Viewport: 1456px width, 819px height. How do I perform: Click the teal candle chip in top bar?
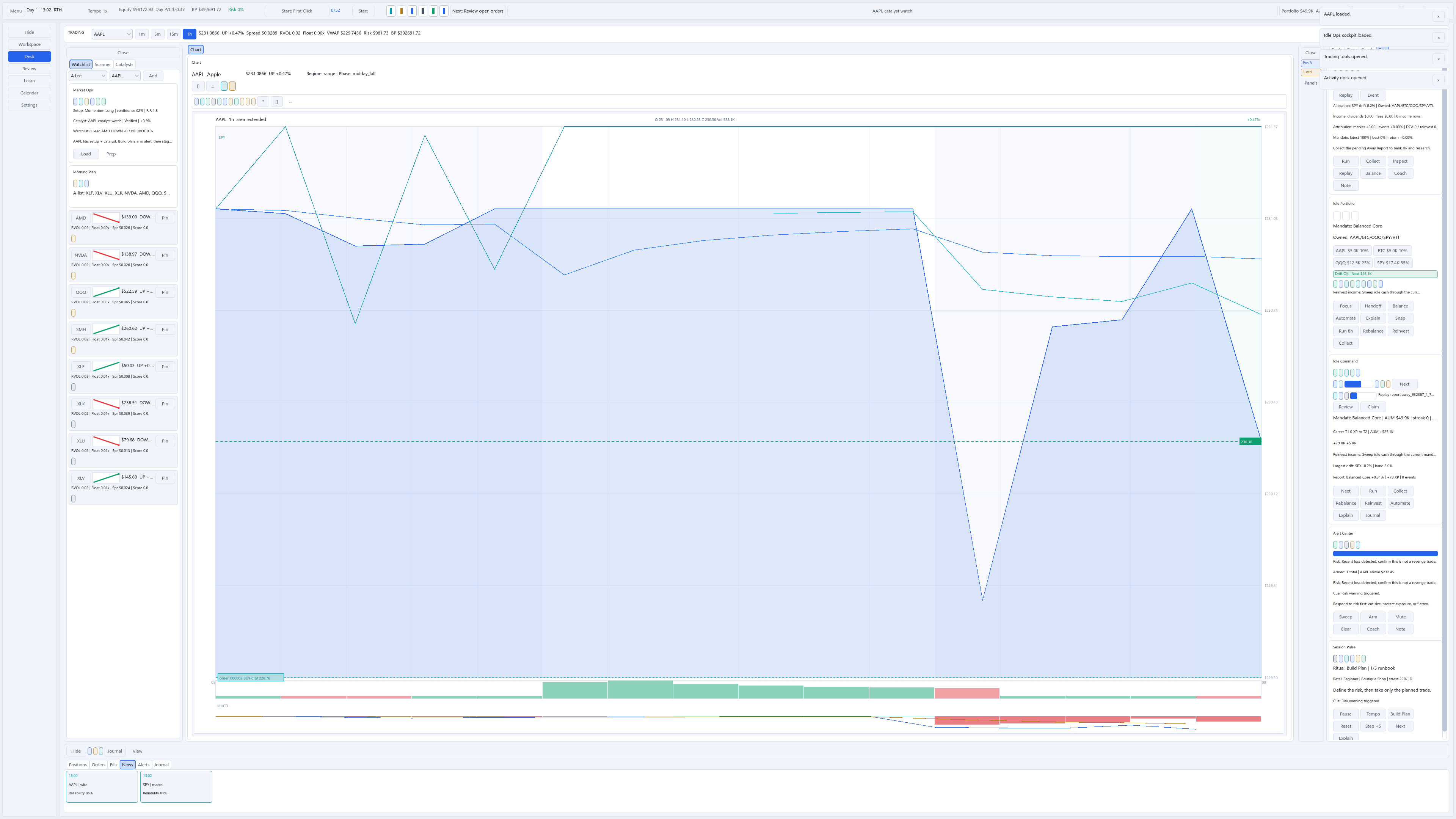[x=391, y=11]
